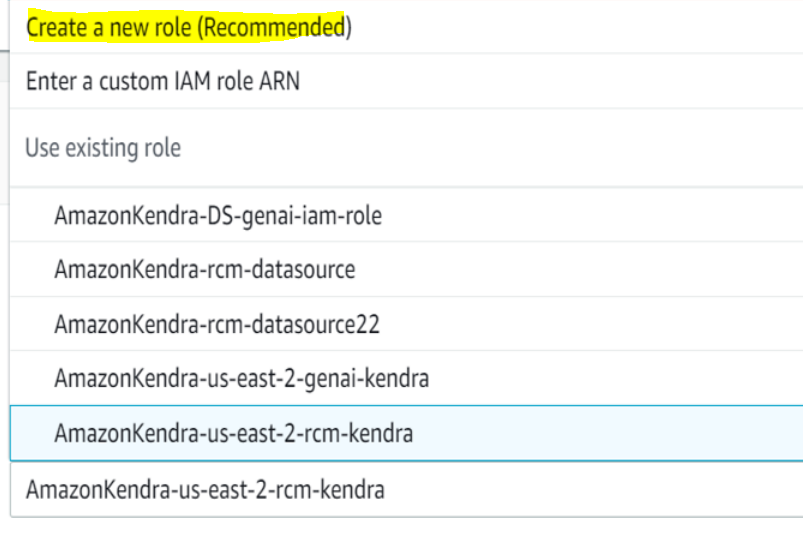The image size is (803, 534).
Task: Select Enter a custom IAM role ARN
Action: click(x=407, y=81)
